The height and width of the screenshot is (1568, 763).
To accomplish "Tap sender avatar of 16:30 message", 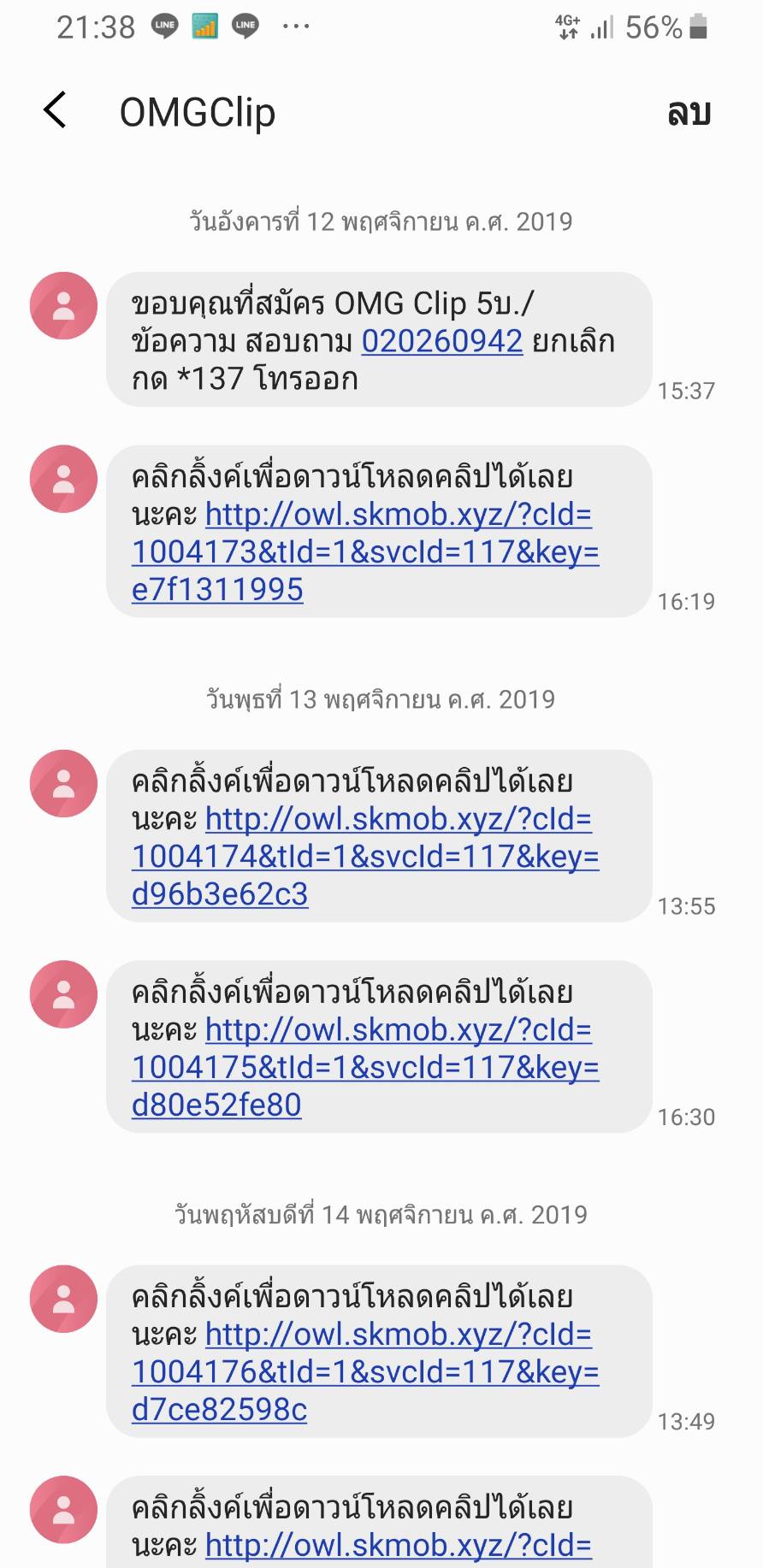I will point(64,994).
